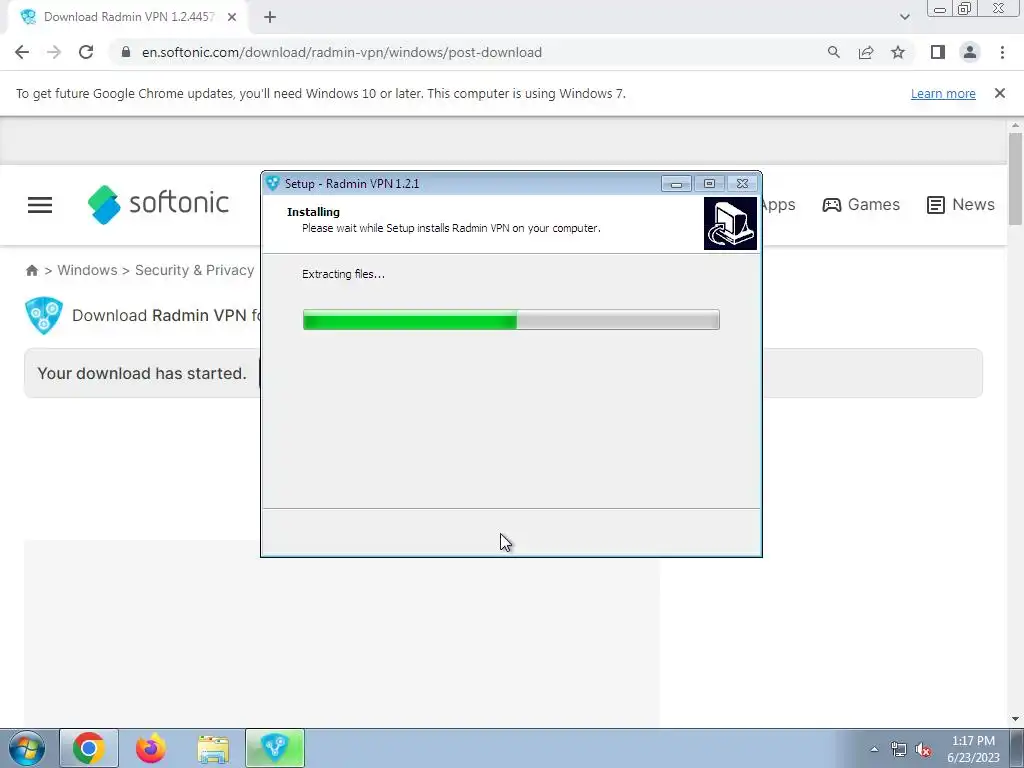
Task: Click the lock icon in address bar
Action: click(126, 52)
